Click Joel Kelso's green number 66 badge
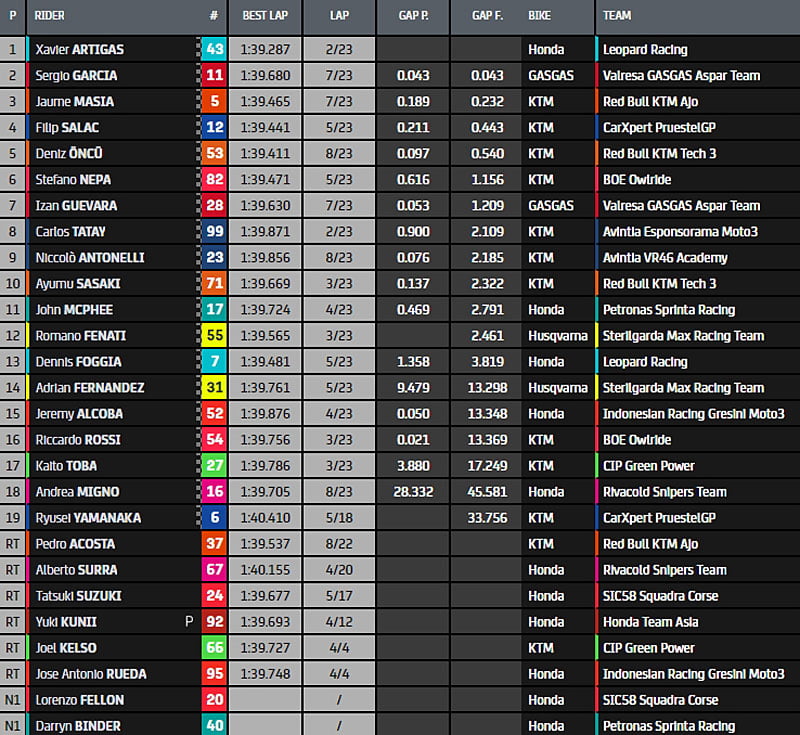 click(214, 648)
